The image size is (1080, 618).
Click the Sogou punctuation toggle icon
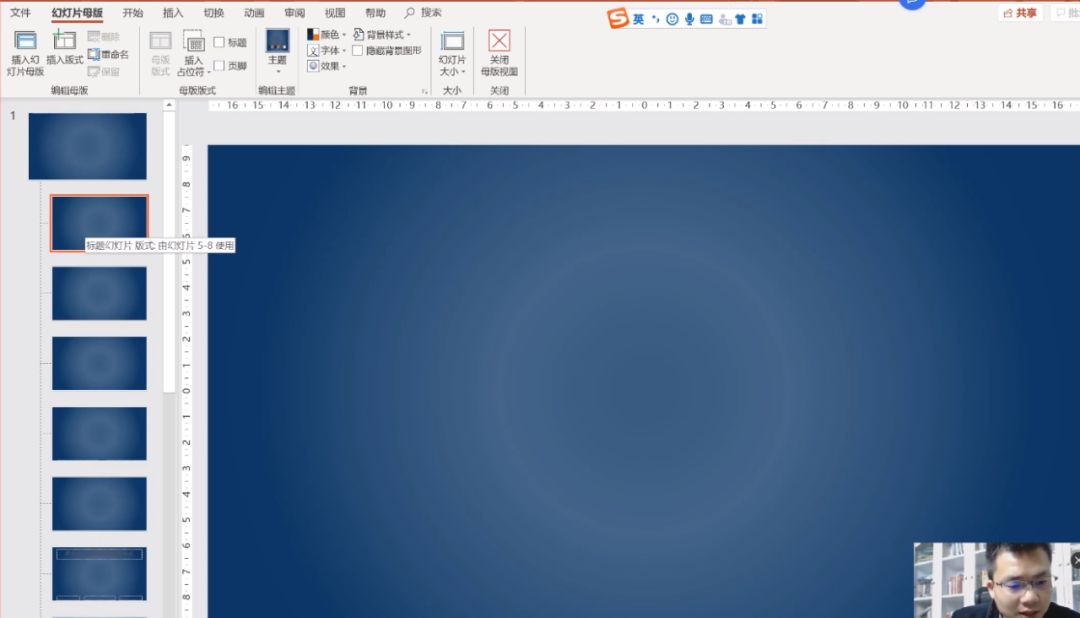[655, 19]
